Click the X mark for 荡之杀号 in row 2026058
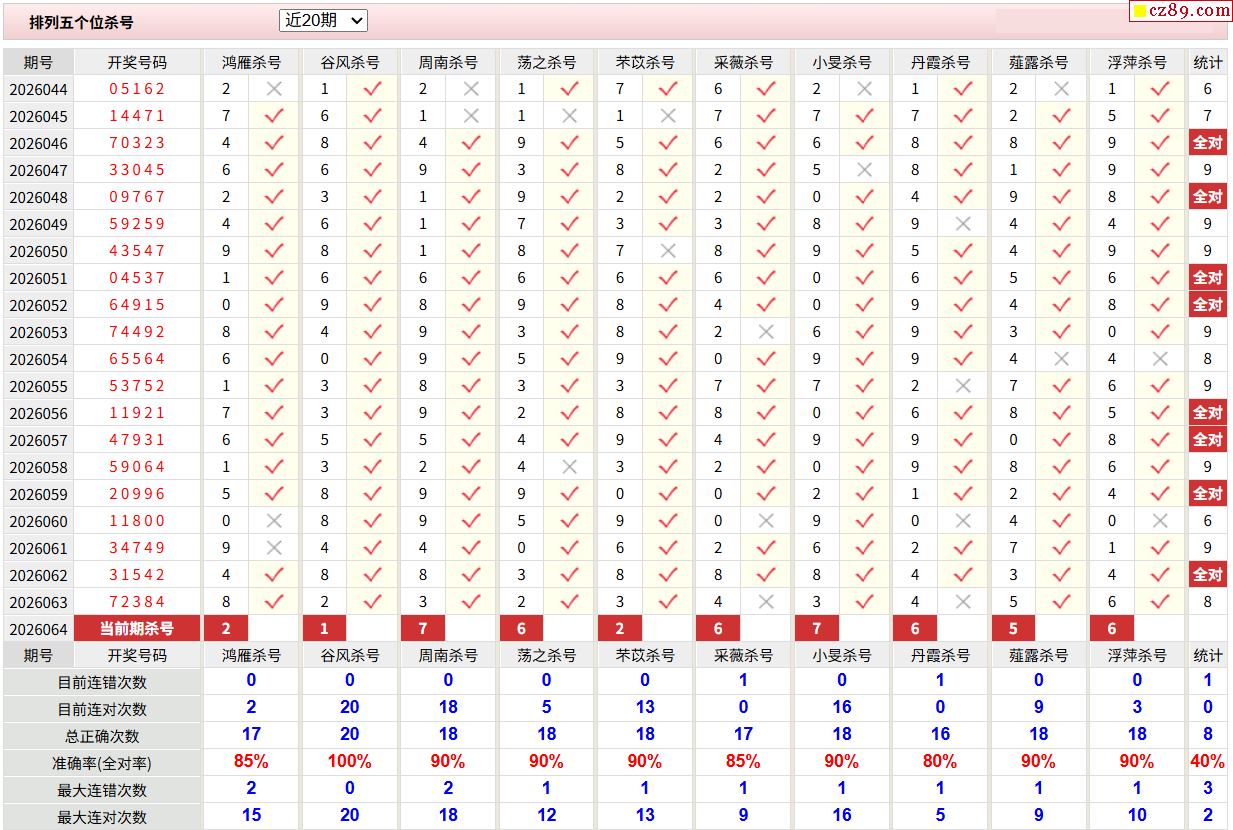The width and height of the screenshot is (1233, 830). click(570, 467)
